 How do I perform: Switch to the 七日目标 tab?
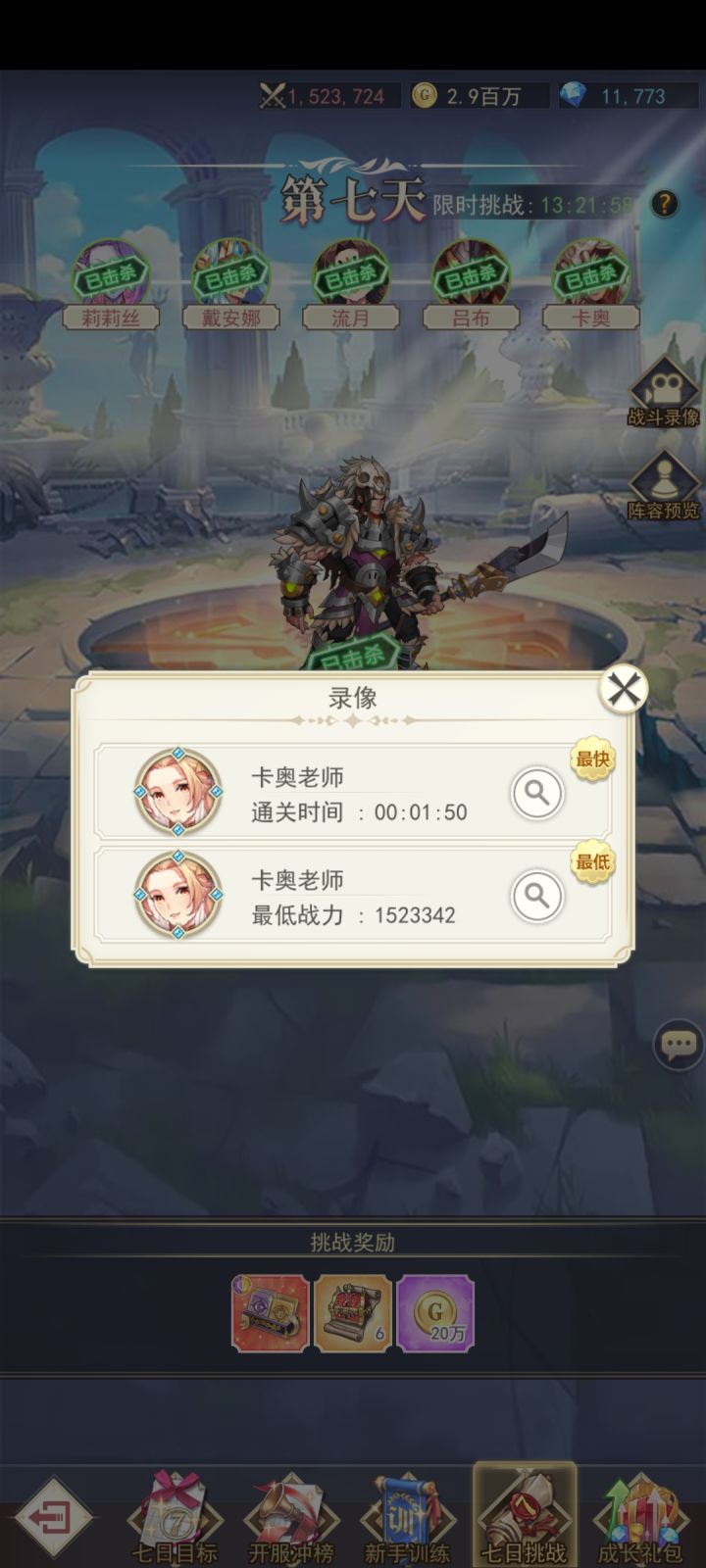coord(175,1517)
